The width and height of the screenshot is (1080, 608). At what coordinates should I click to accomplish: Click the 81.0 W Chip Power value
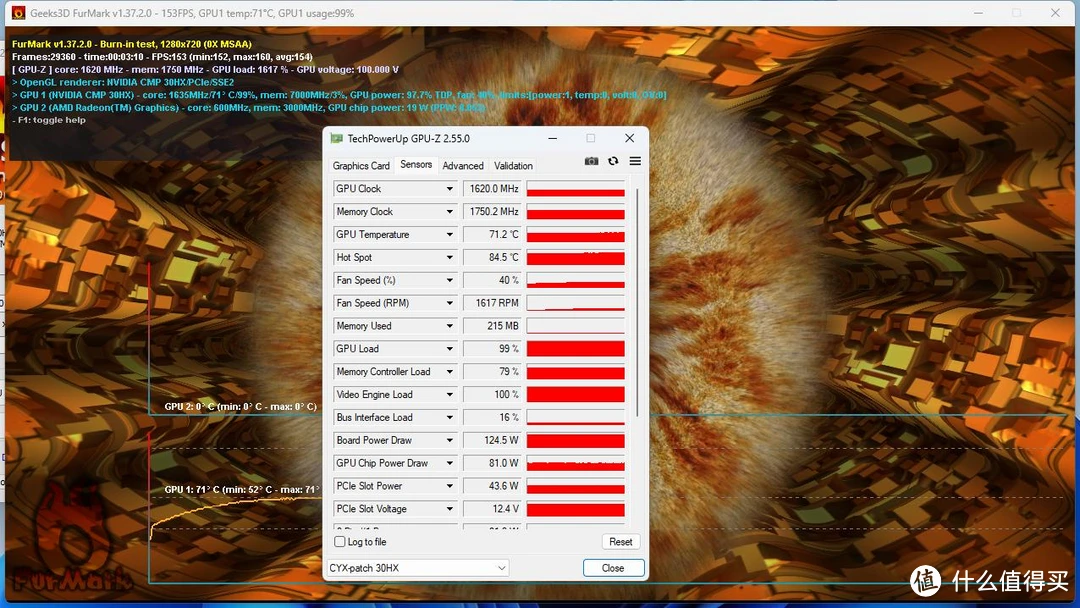492,463
